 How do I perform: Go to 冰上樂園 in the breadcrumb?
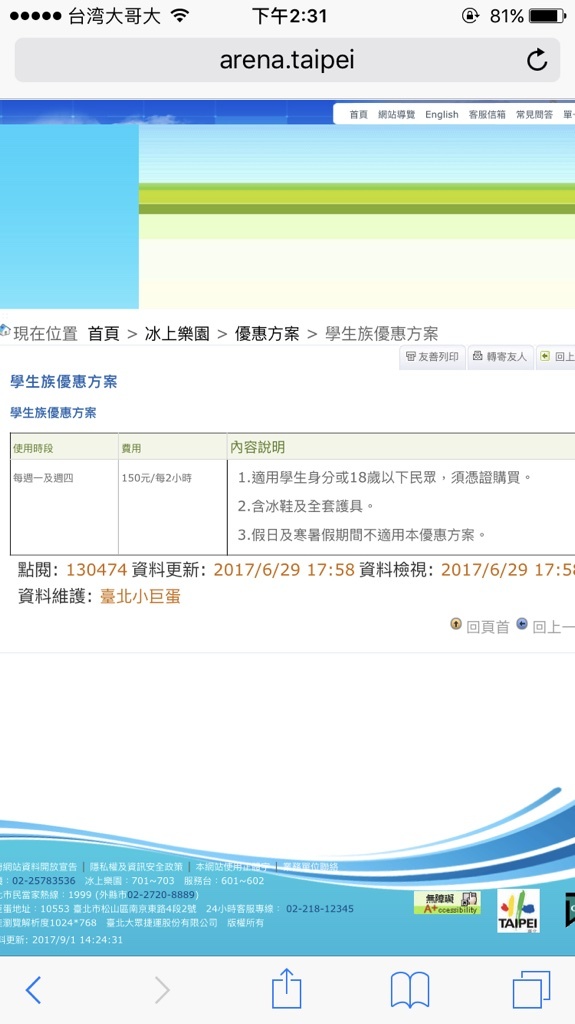tap(177, 334)
